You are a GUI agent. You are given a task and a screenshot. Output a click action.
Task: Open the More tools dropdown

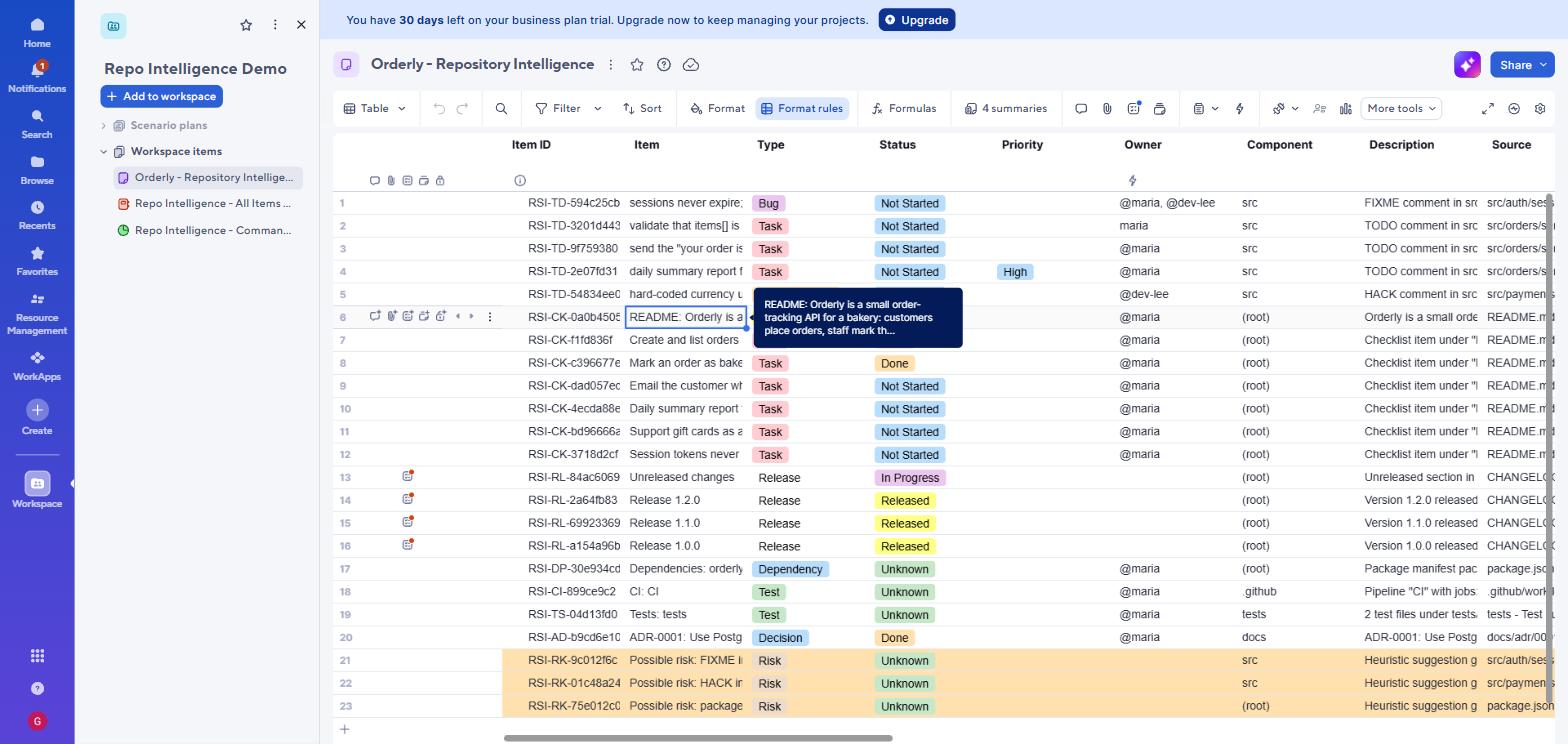pyautogui.click(x=1401, y=108)
